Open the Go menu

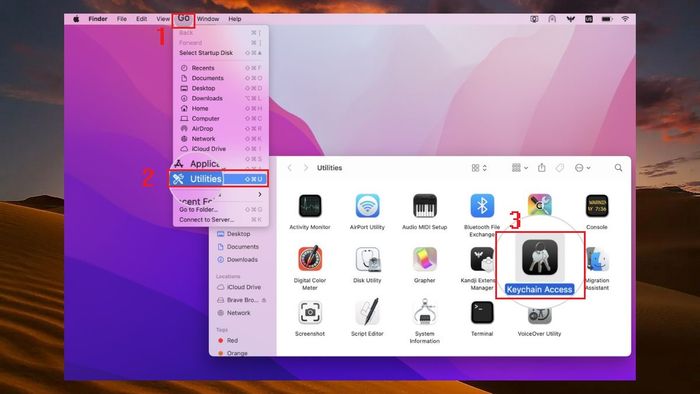[183, 19]
